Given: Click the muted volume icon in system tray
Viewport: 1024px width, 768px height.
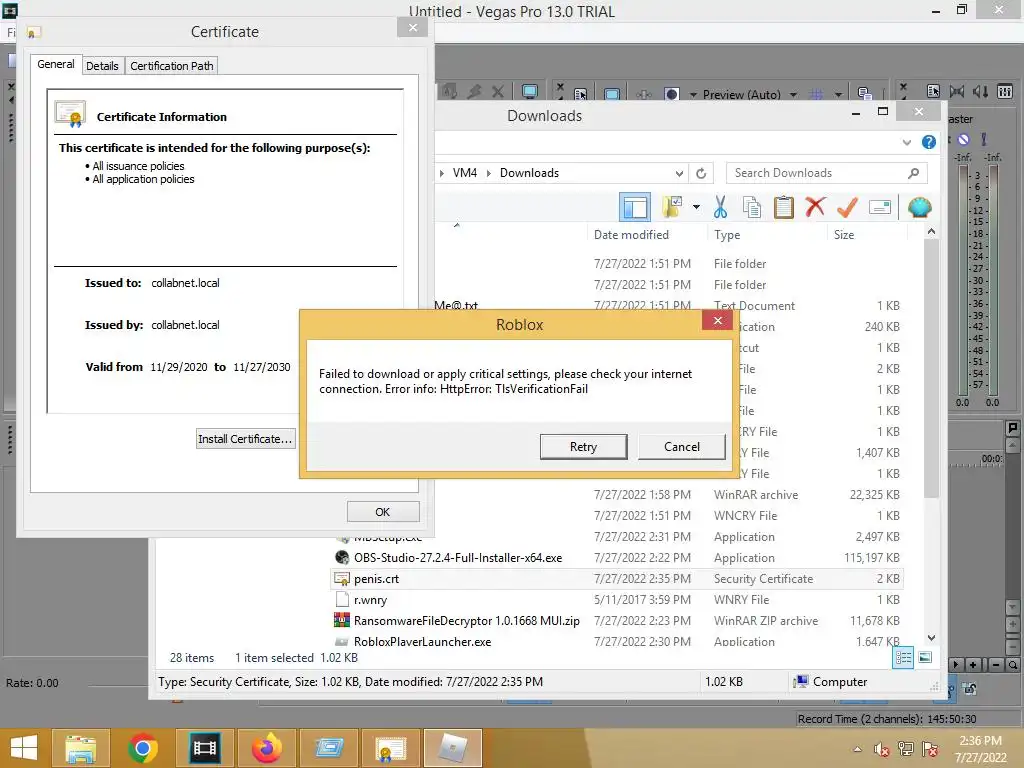Looking at the screenshot, I should pyautogui.click(x=881, y=749).
